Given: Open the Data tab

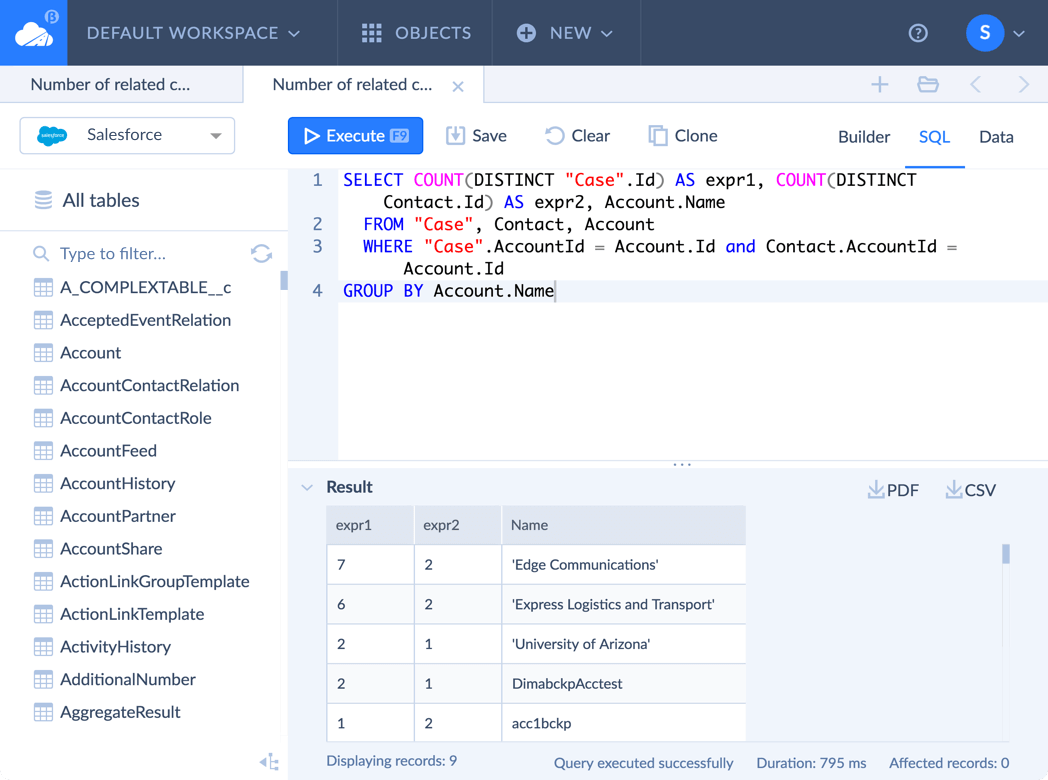Looking at the screenshot, I should pyautogui.click(x=996, y=136).
